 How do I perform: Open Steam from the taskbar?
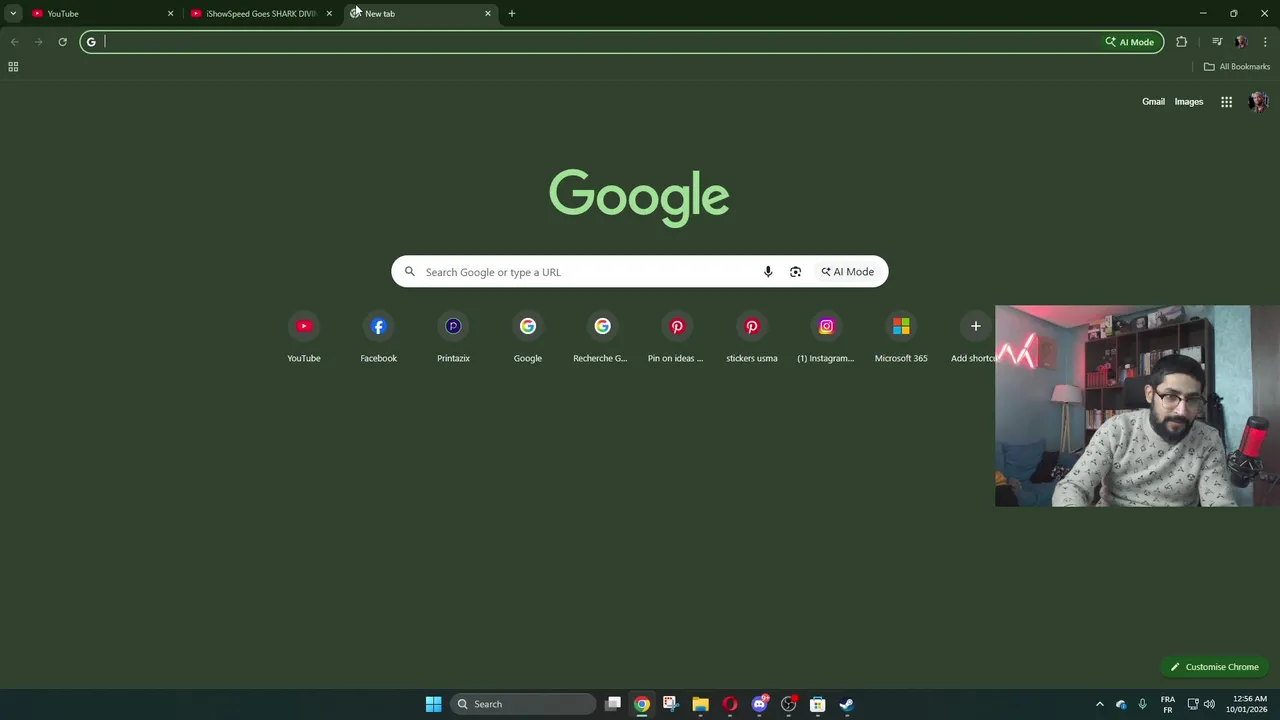point(846,704)
